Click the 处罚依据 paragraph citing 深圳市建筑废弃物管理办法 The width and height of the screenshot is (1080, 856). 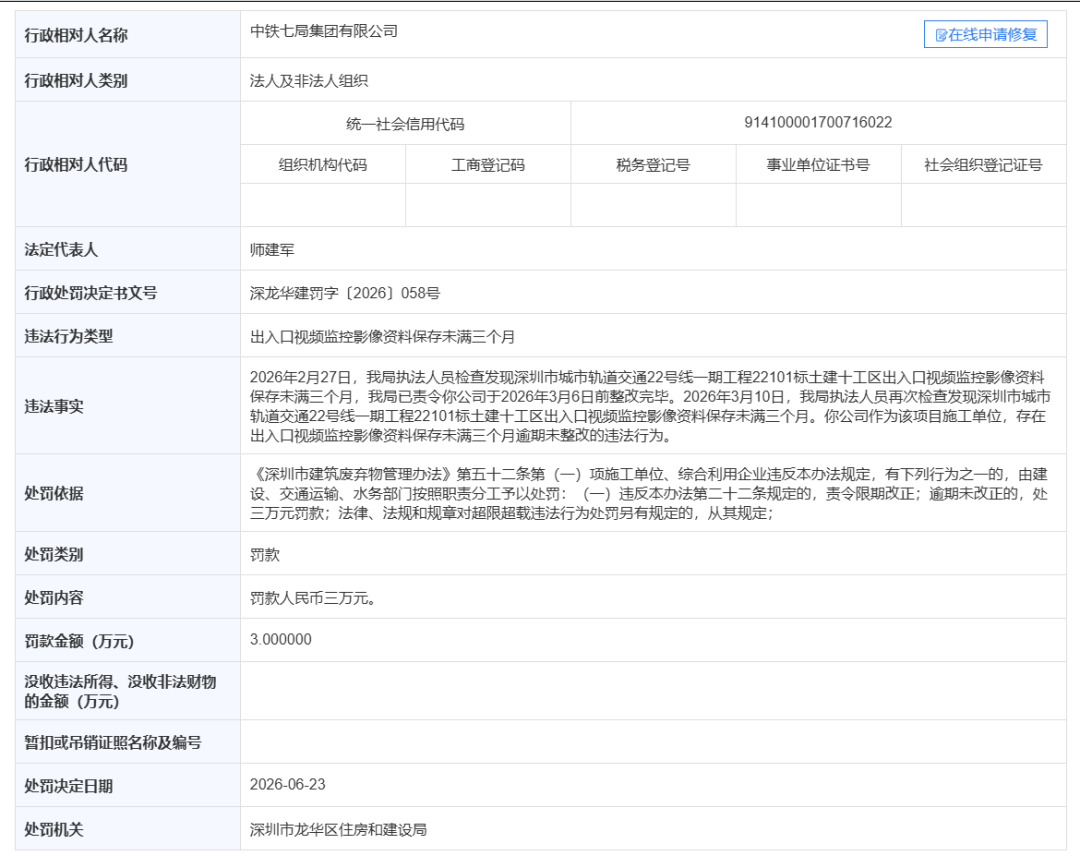(649, 494)
